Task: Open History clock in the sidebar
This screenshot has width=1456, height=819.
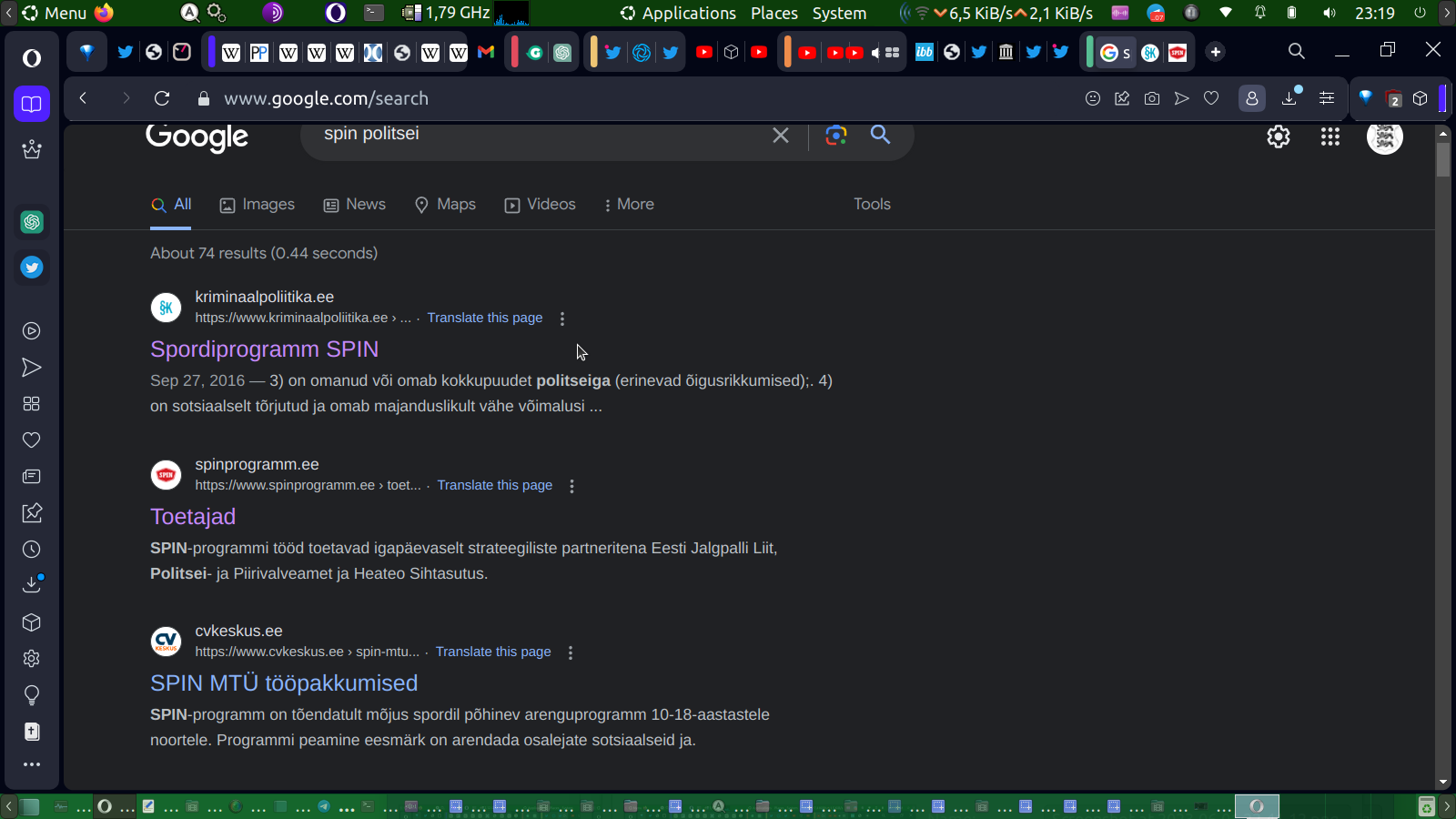Action: 32,550
